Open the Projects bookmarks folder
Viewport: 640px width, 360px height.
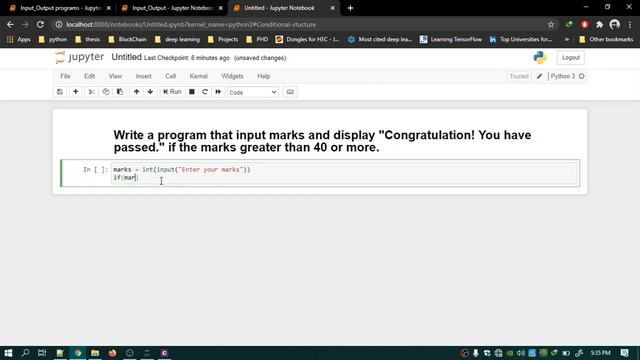pos(223,40)
